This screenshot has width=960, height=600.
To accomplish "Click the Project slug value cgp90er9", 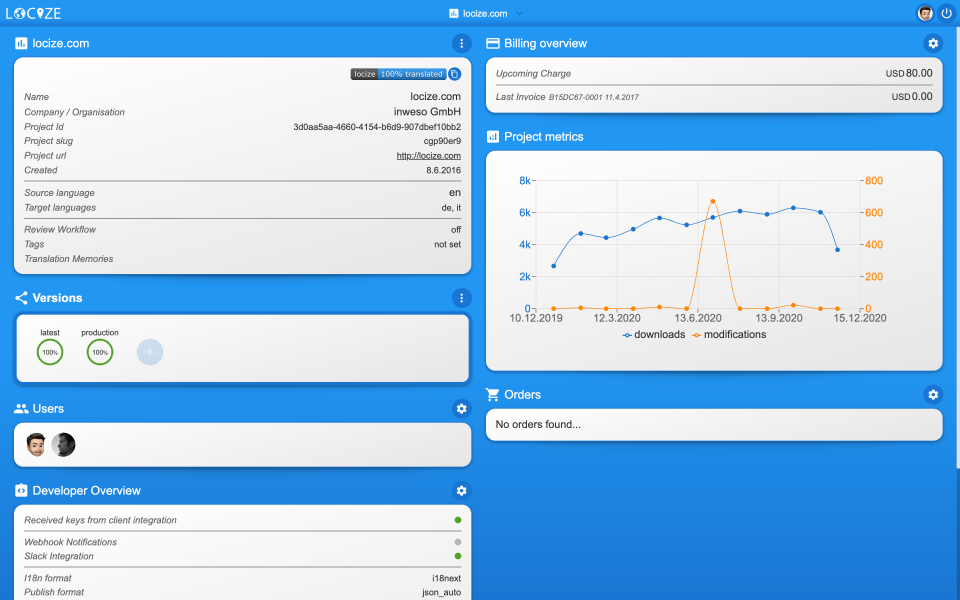I will click(443, 141).
